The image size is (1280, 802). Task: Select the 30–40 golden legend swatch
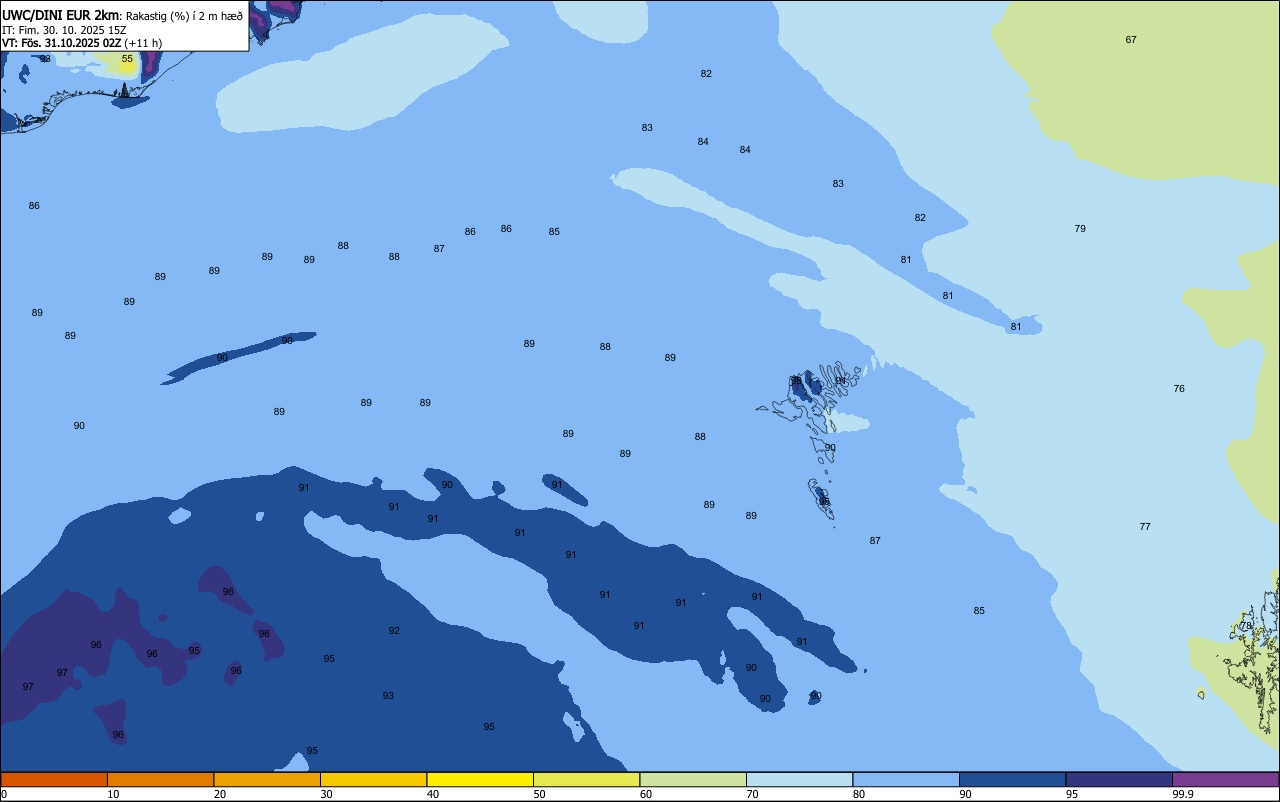coord(373,779)
